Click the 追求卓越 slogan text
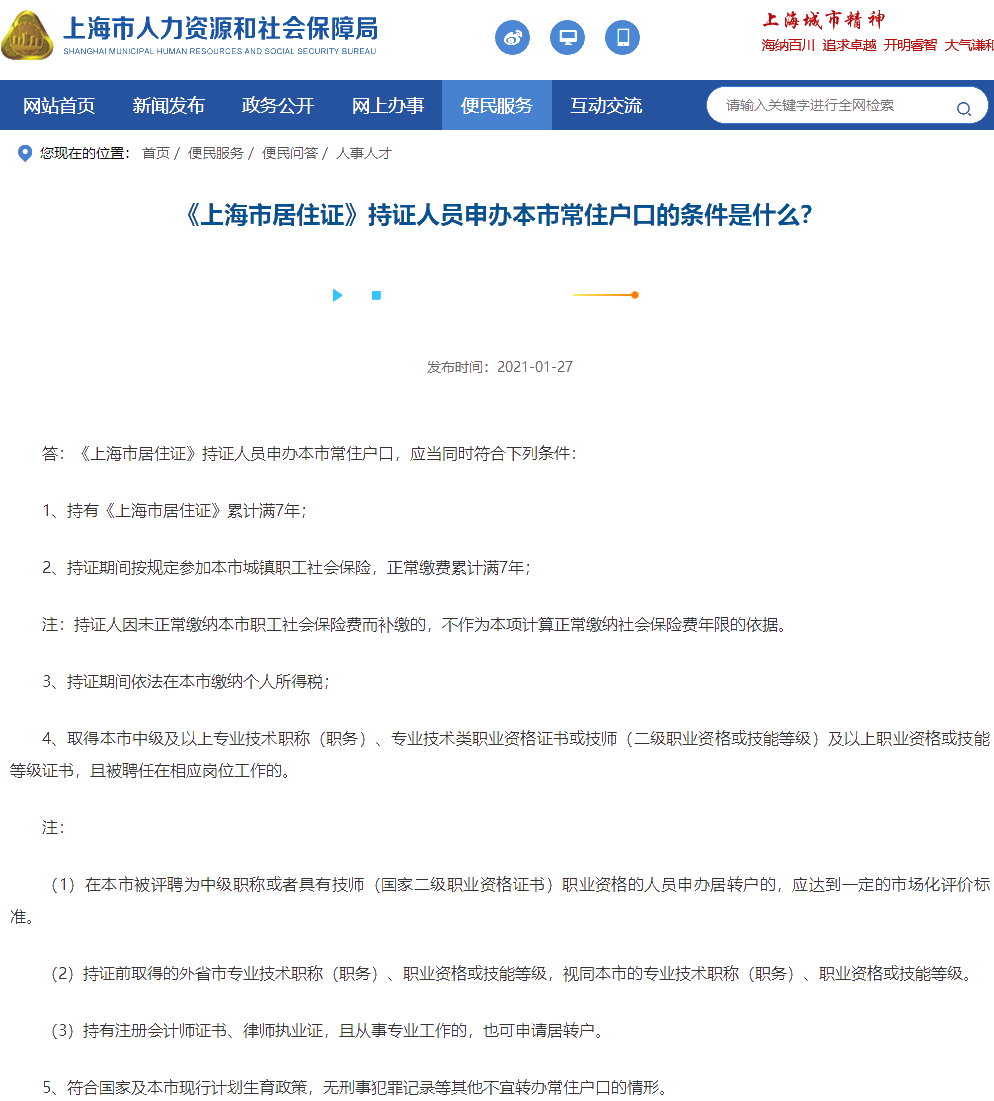This screenshot has height=1101, width=994. (849, 45)
